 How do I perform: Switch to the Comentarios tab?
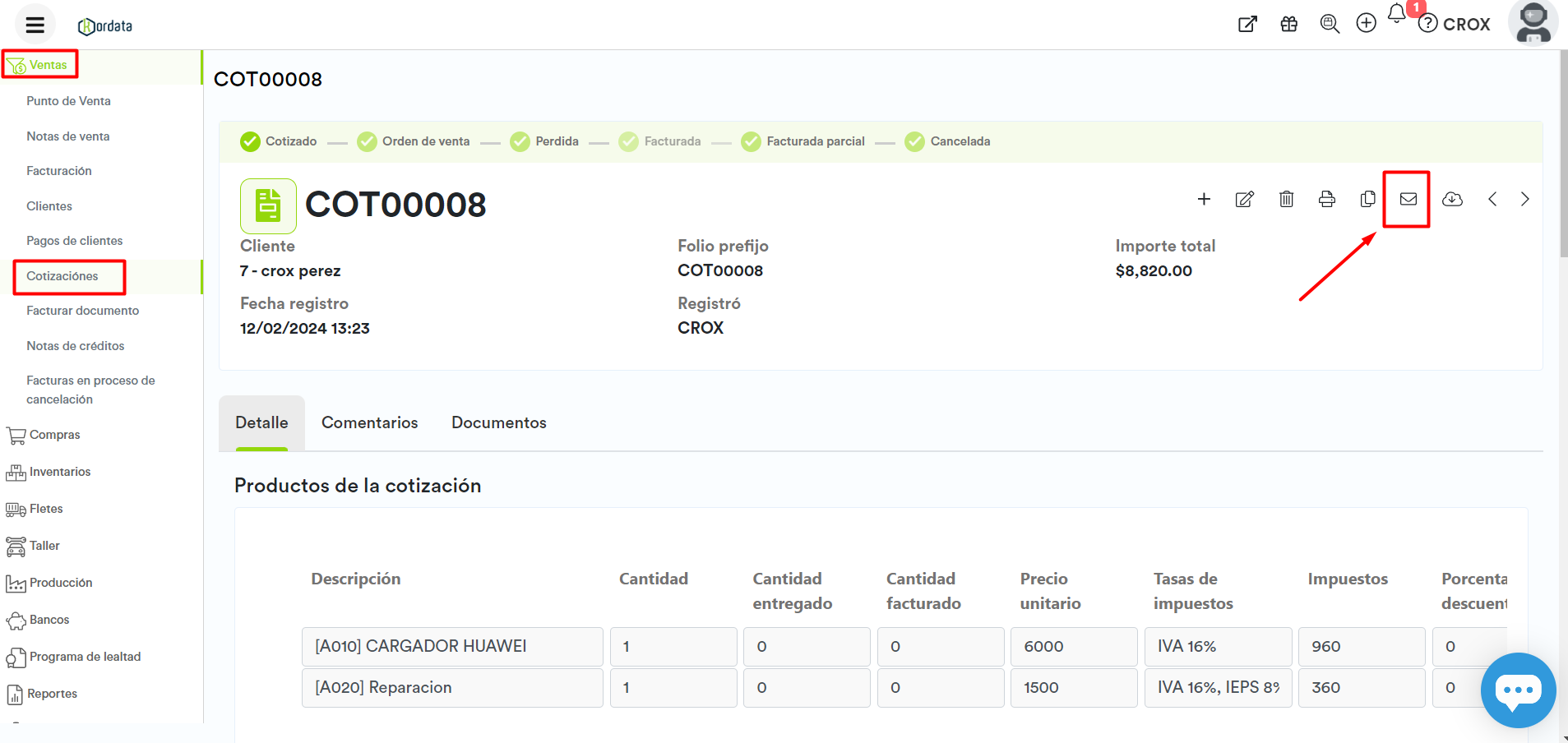point(369,422)
